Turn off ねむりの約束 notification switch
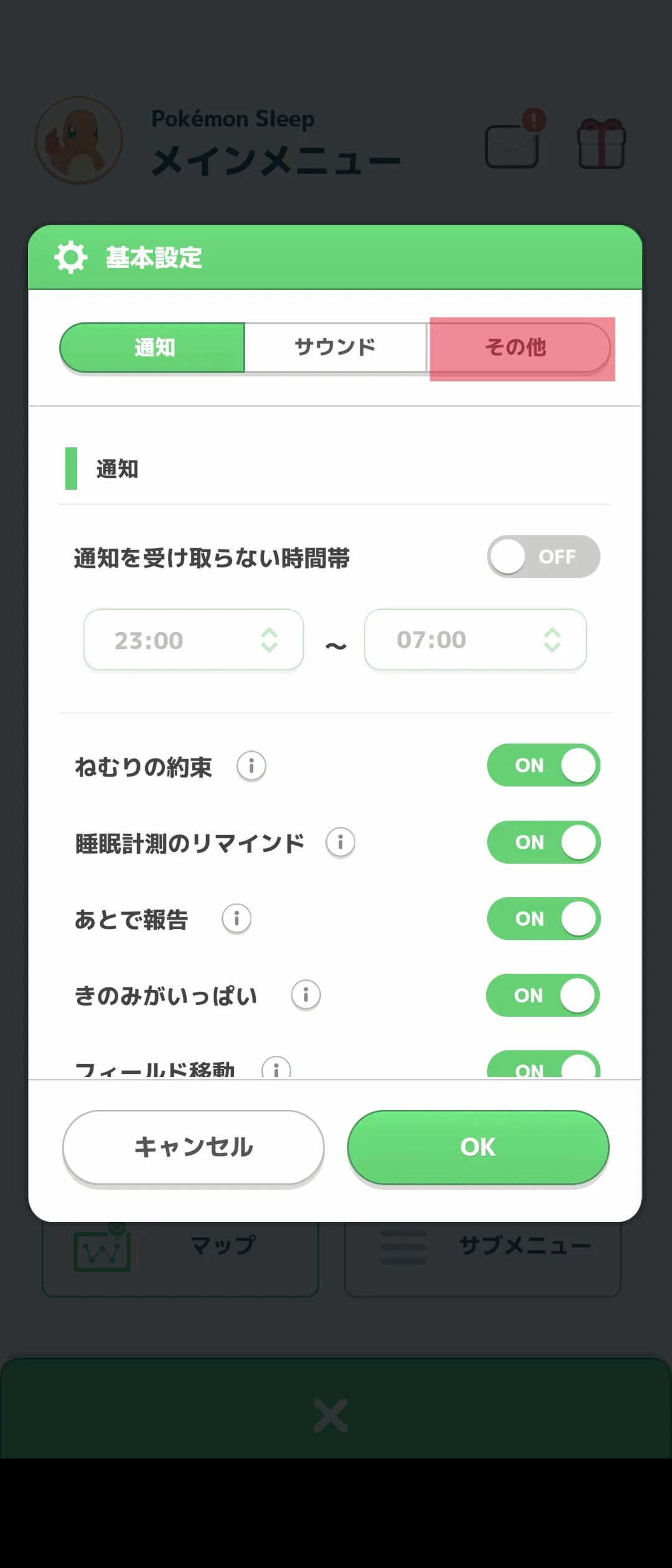The width and height of the screenshot is (672, 1568). [x=543, y=765]
